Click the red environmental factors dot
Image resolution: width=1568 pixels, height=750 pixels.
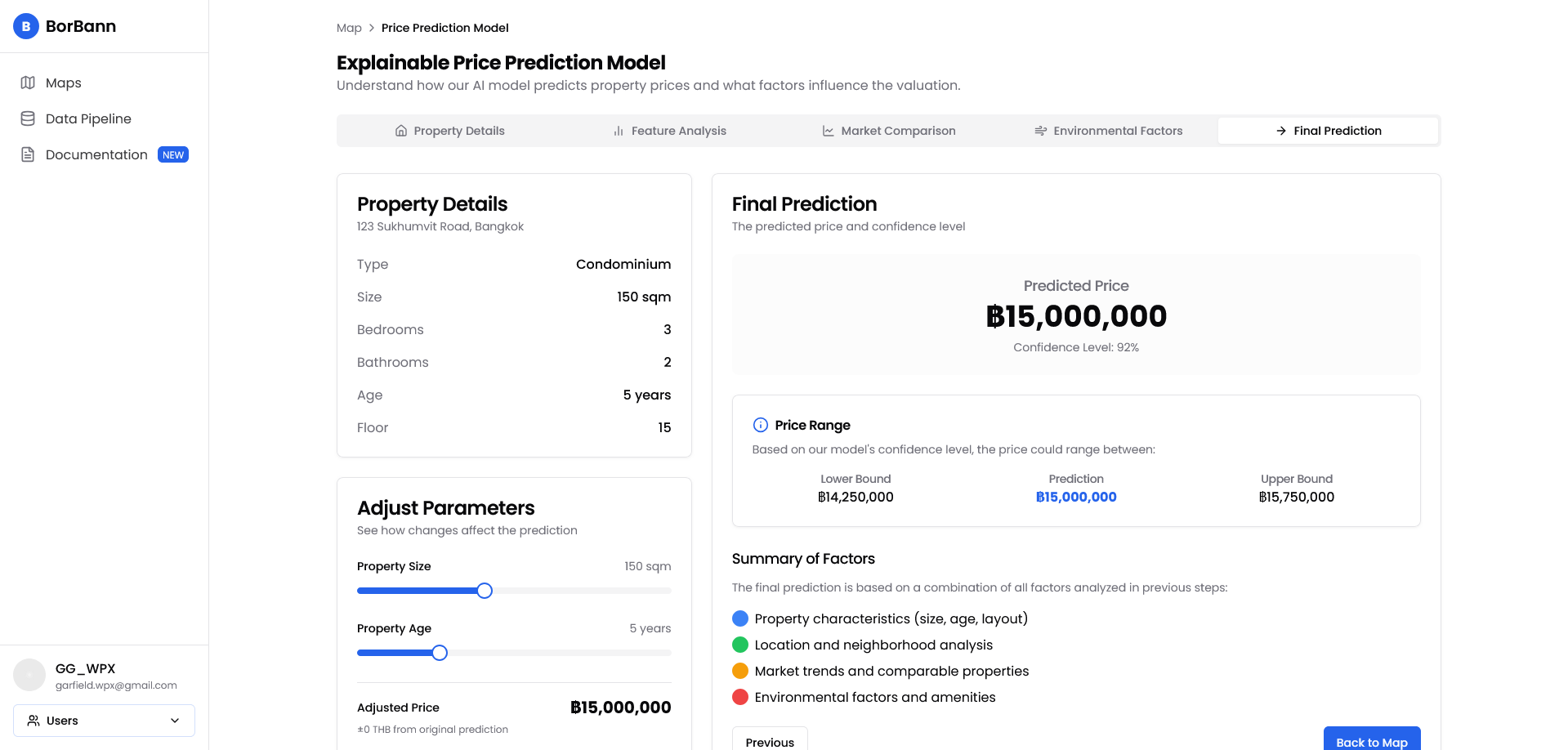[x=740, y=697]
